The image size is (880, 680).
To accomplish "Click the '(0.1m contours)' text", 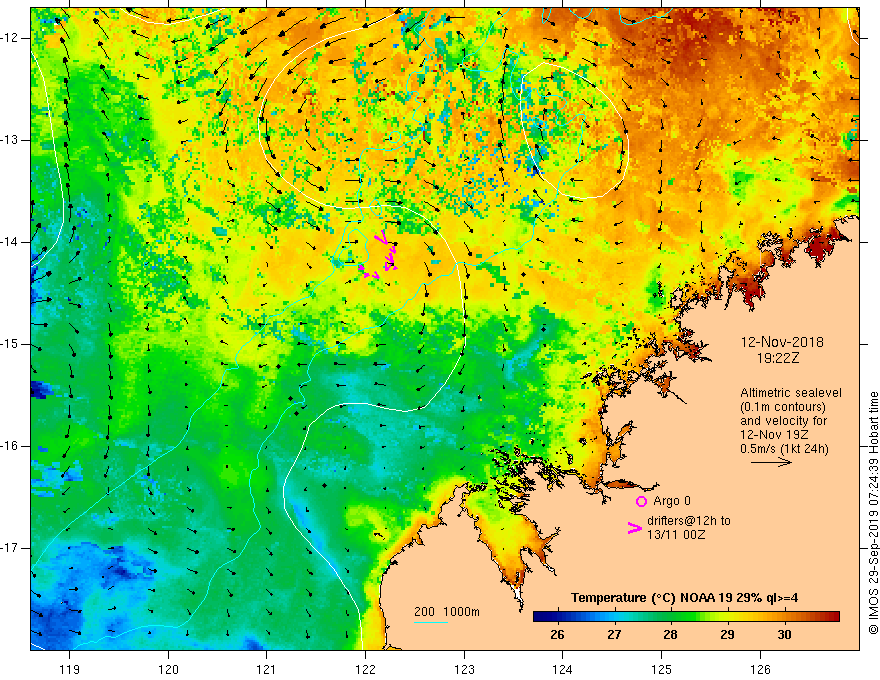I will point(783,407).
